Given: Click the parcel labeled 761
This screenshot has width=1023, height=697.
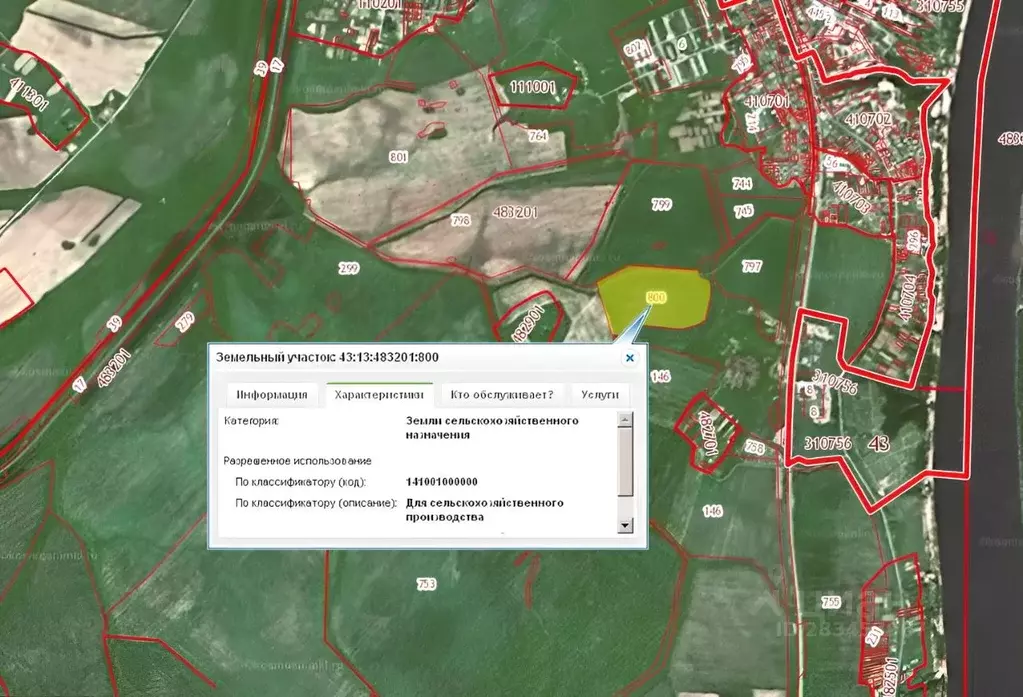Looking at the screenshot, I should 538,135.
